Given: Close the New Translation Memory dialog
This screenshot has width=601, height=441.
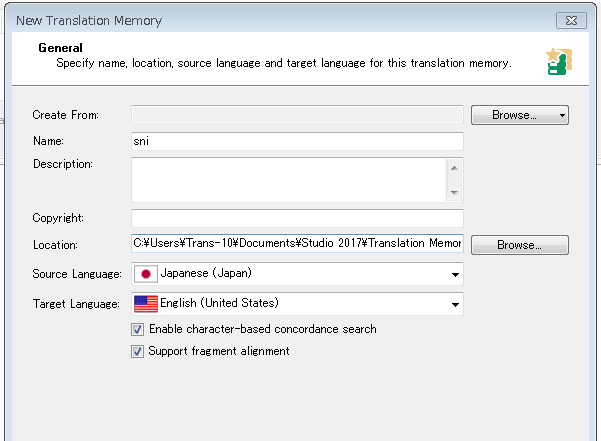Looking at the screenshot, I should [x=571, y=20].
